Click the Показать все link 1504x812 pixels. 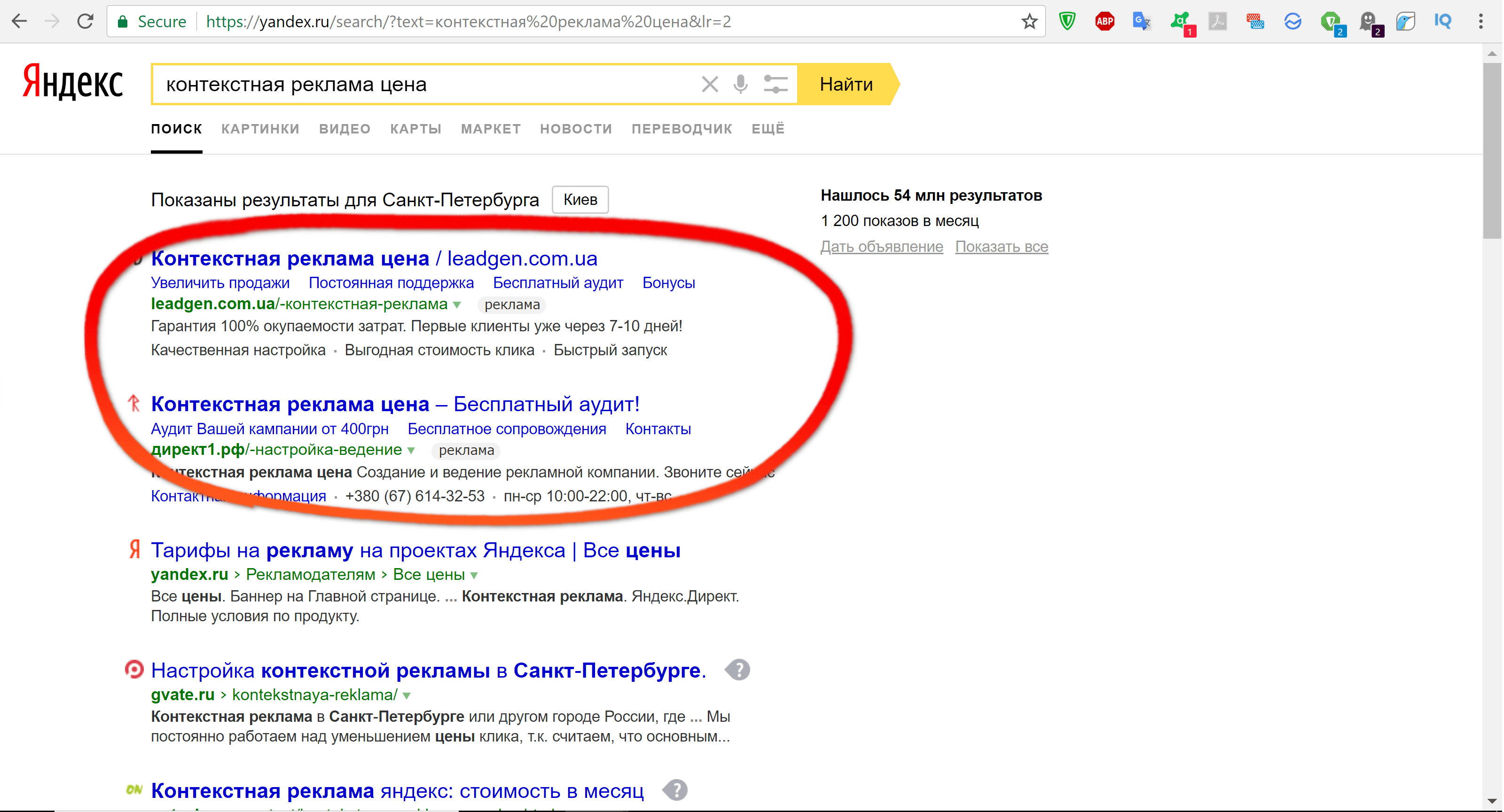pos(1002,247)
